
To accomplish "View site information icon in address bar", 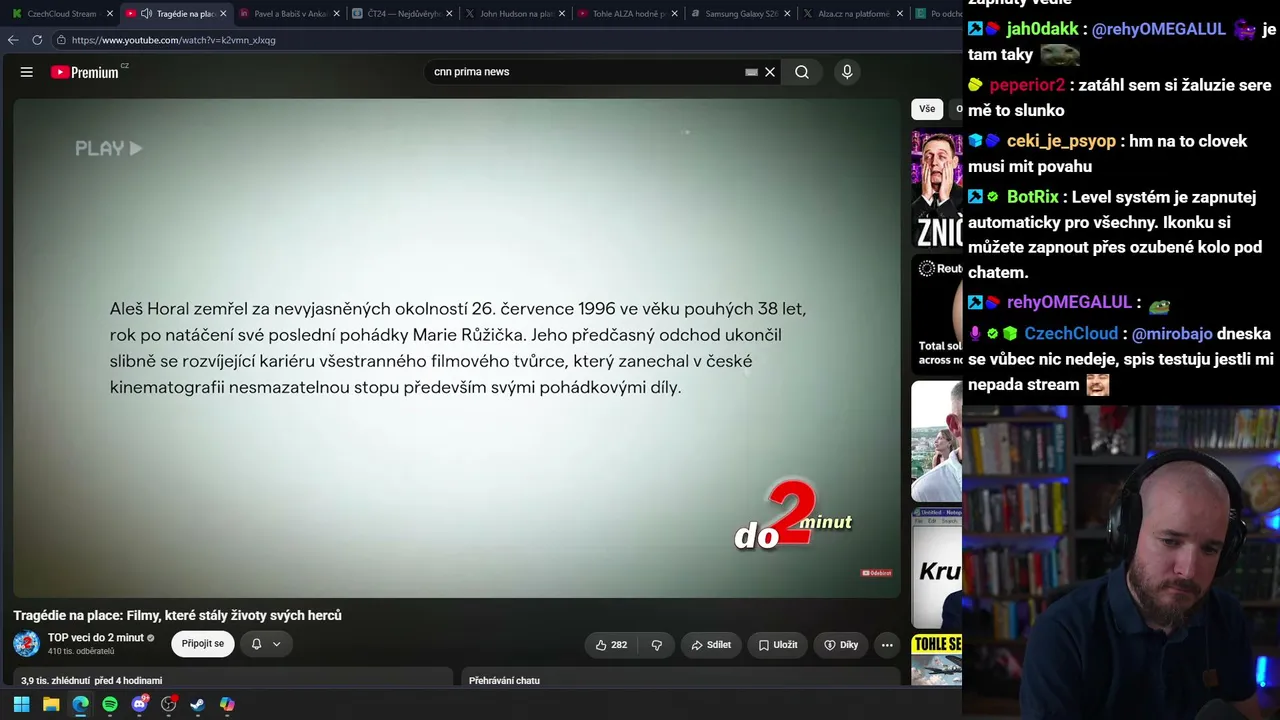I will tap(61, 40).
